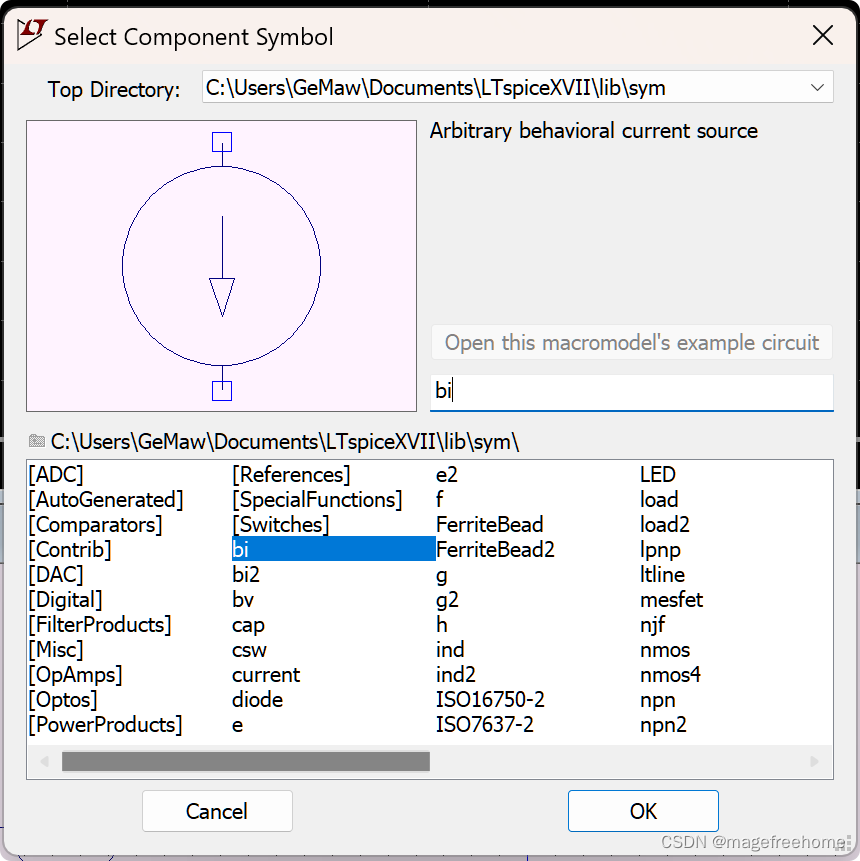Select the load component
The width and height of the screenshot is (860, 861).
[659, 500]
